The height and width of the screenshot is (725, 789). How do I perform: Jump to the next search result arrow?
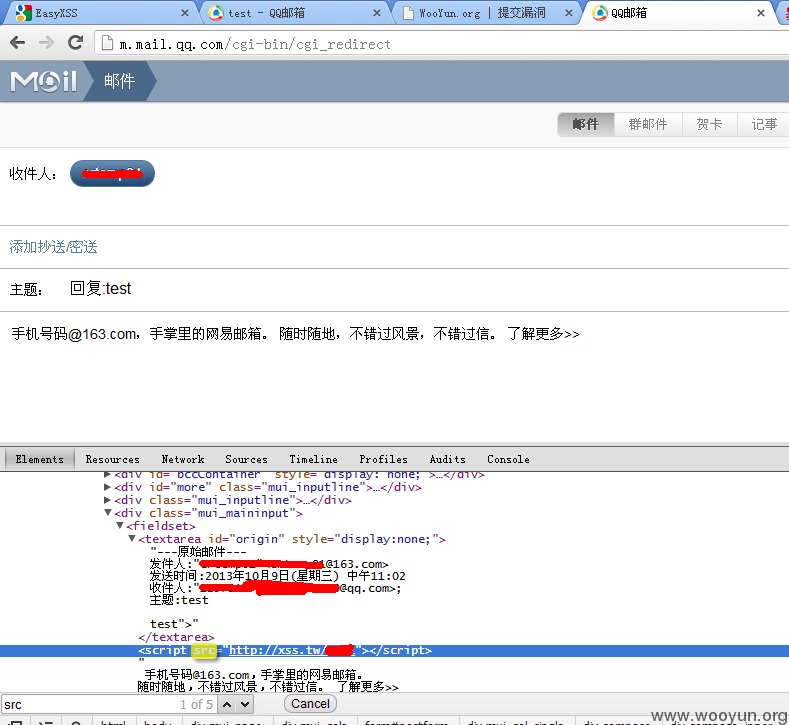pos(245,704)
